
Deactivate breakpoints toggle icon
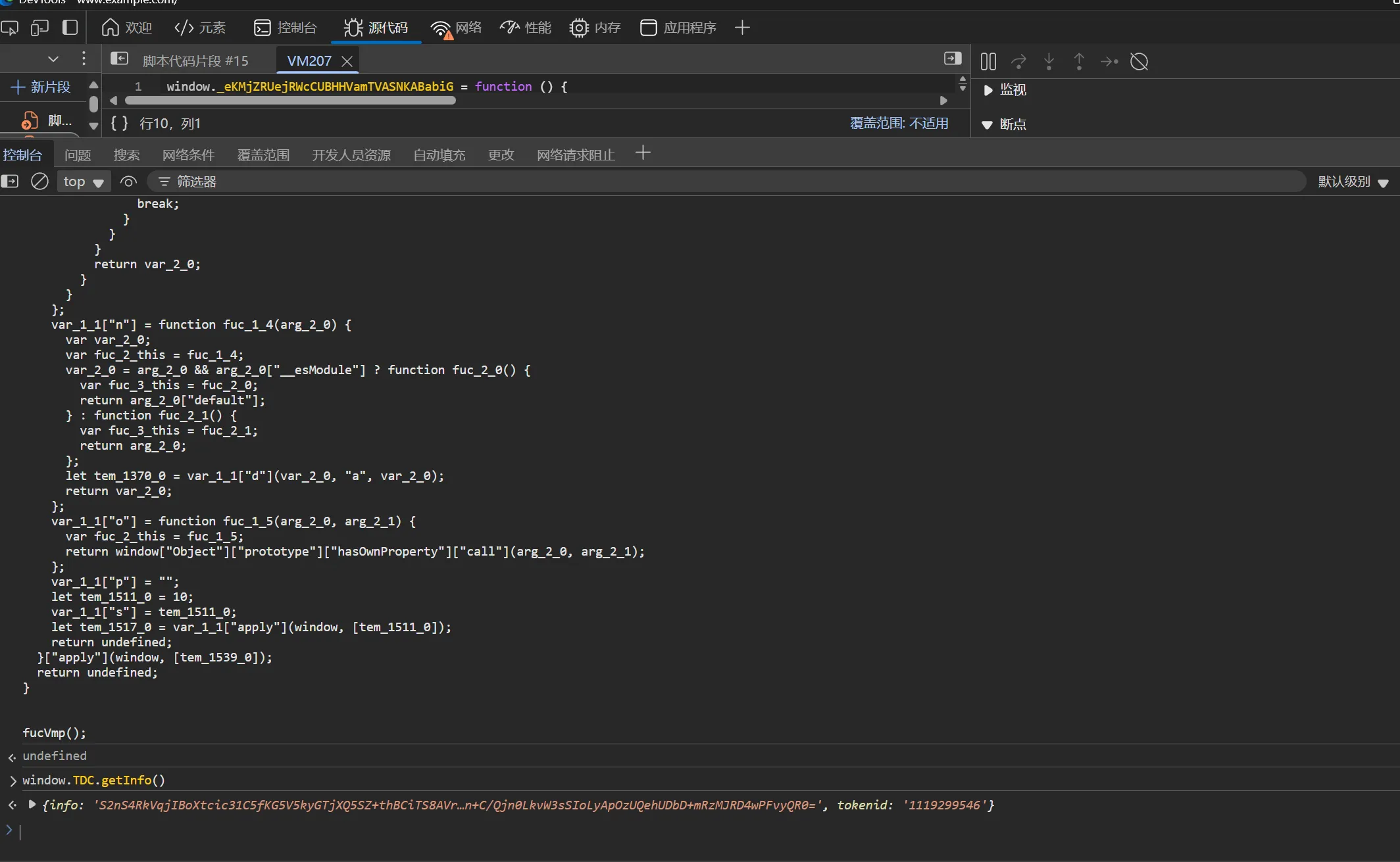click(x=1139, y=62)
